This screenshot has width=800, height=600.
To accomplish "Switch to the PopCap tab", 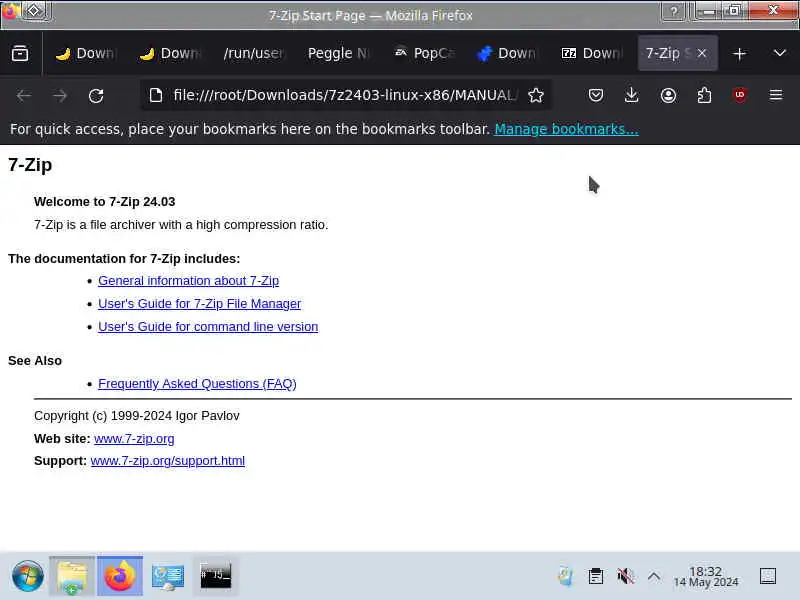I will click(423, 53).
